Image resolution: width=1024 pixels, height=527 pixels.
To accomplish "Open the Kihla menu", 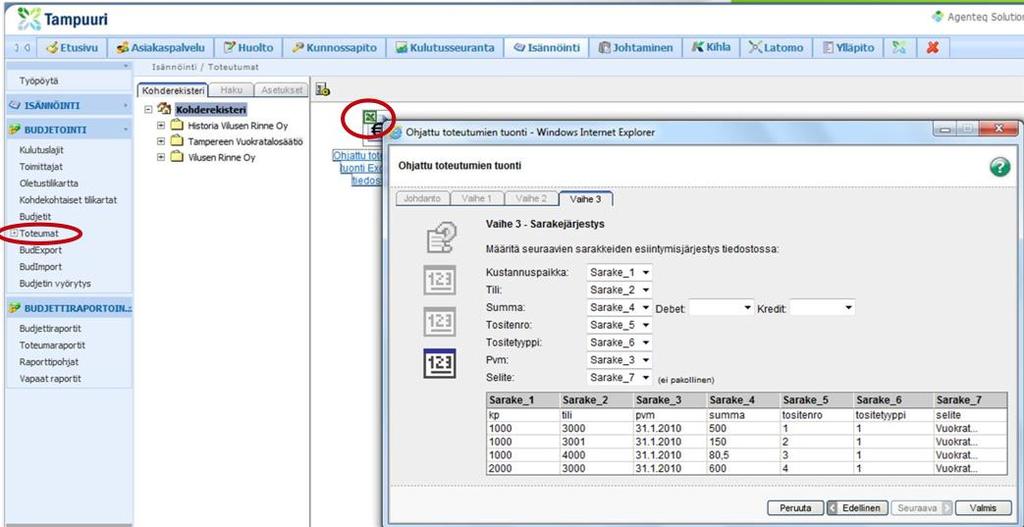I will tap(711, 48).
